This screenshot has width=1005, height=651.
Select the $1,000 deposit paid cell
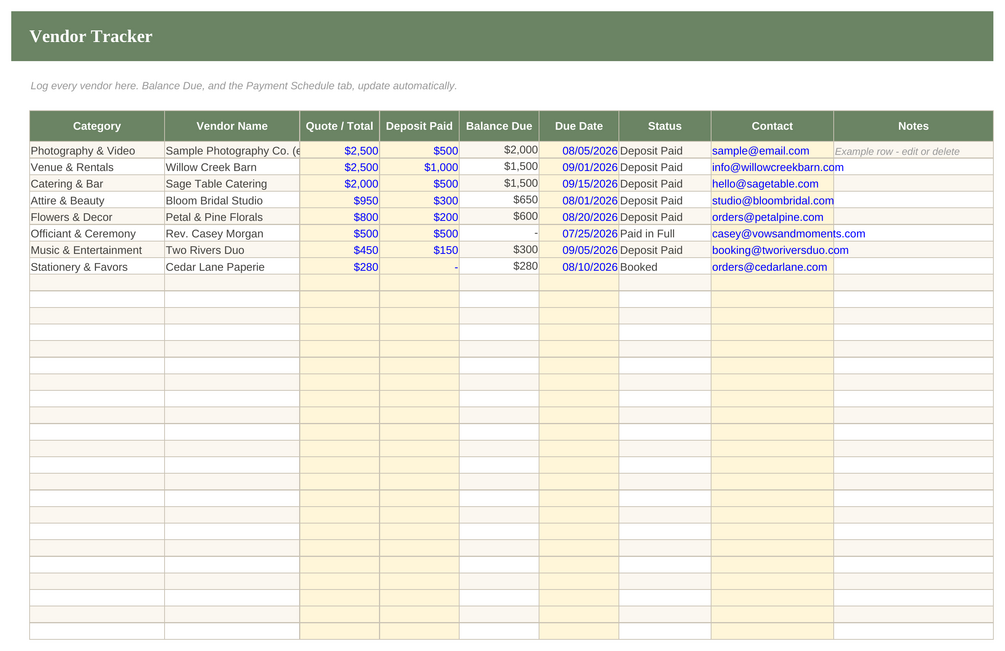click(419, 167)
